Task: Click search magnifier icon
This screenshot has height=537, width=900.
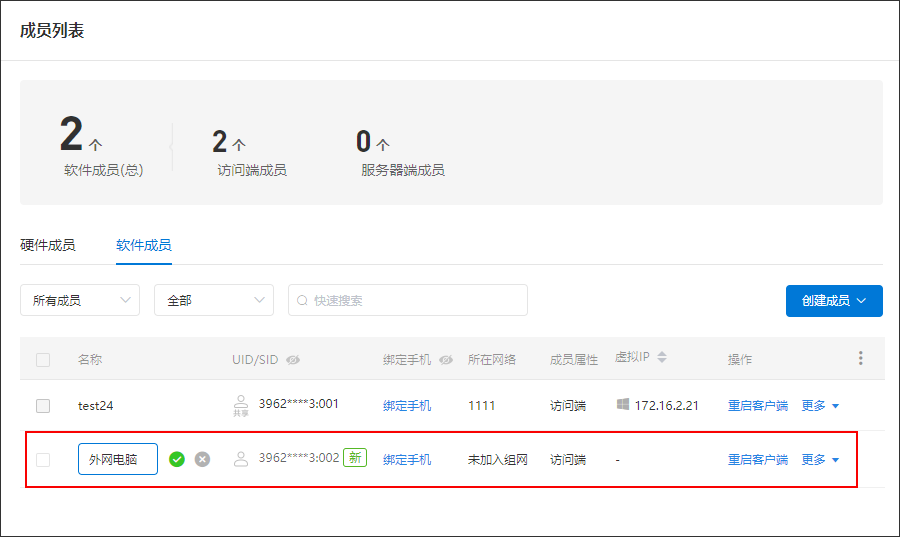Action: tap(302, 300)
